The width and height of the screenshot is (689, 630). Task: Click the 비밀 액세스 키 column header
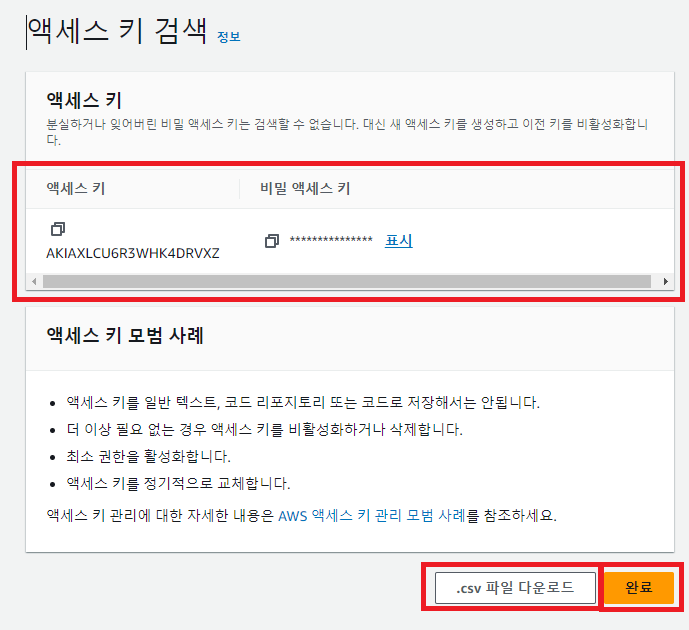pos(305,189)
